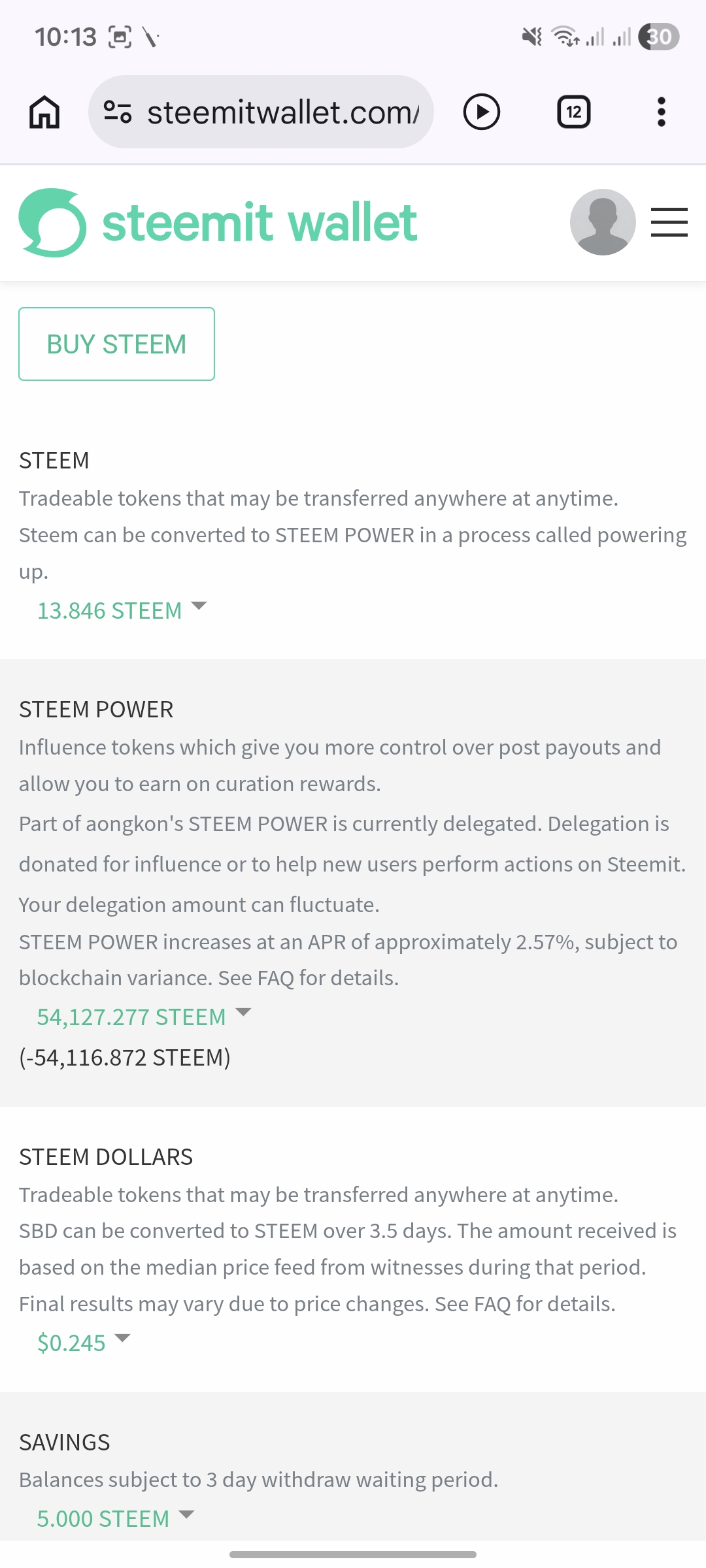Tap the "steemit wallet" title text
This screenshot has width=706, height=1568.
tap(260, 223)
